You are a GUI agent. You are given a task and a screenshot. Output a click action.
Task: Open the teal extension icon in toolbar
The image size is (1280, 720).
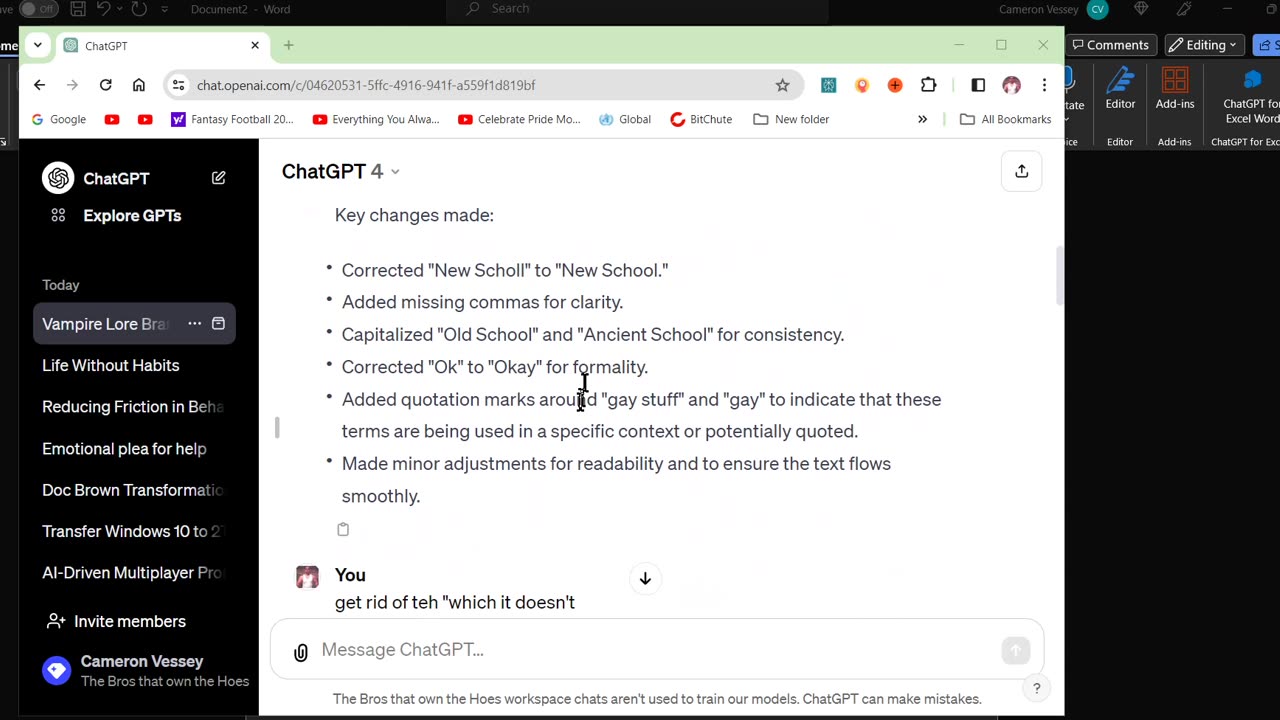tap(828, 85)
